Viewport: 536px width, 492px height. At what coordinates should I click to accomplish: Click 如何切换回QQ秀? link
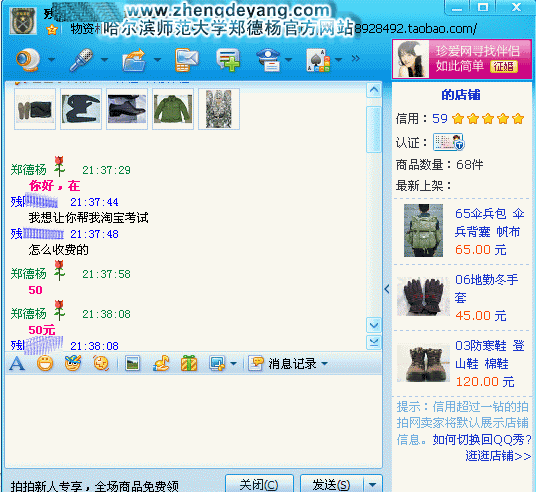point(482,439)
